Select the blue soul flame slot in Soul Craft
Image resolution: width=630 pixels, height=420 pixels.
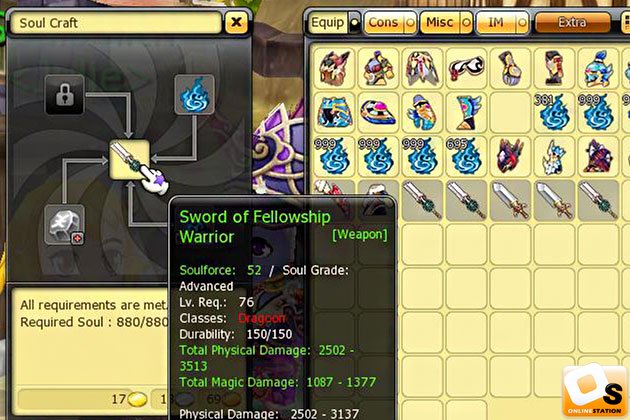(194, 95)
